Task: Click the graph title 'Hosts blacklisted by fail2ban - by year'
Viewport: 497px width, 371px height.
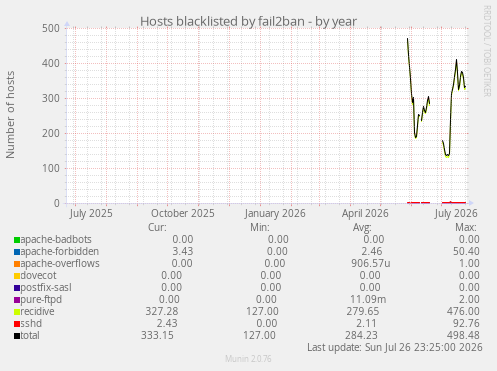Action: [x=248, y=22]
